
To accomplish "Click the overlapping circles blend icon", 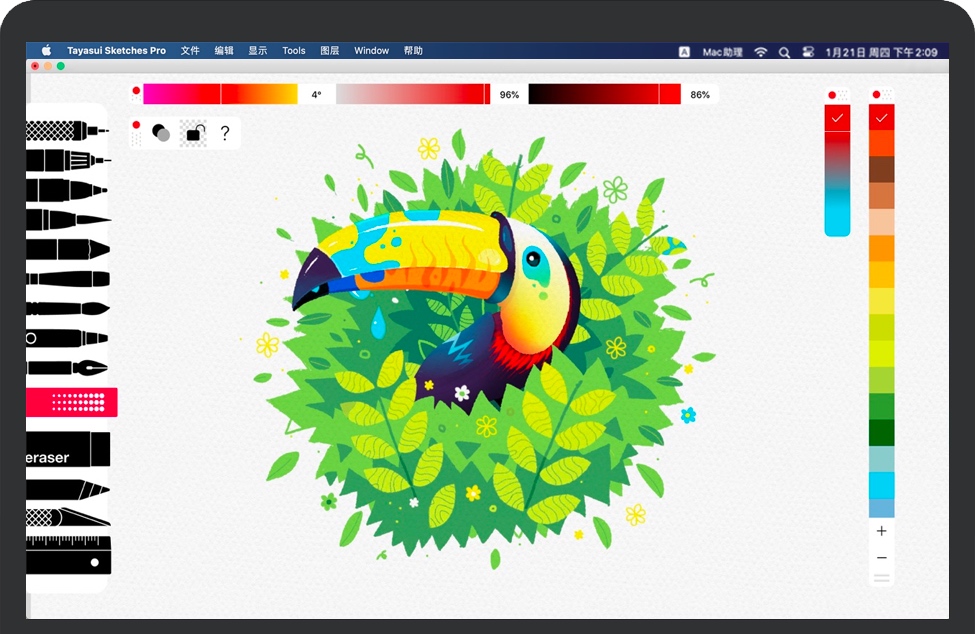I will [x=161, y=133].
